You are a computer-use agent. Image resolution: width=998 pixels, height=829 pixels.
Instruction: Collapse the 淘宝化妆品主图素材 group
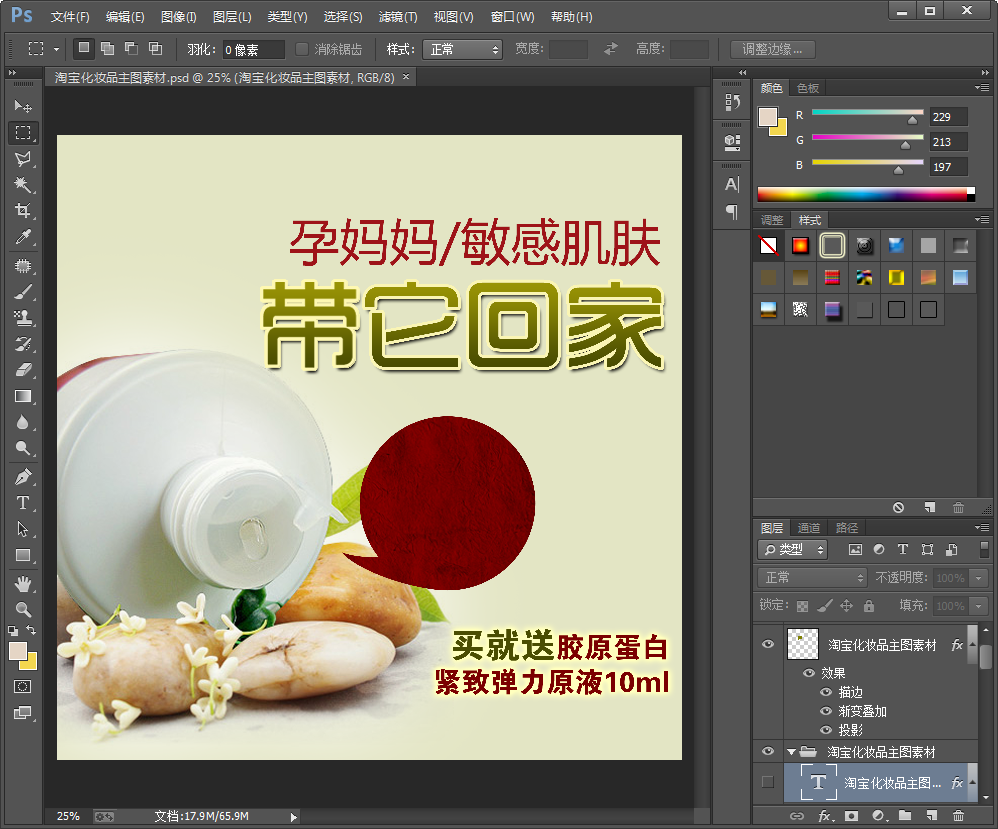(791, 752)
